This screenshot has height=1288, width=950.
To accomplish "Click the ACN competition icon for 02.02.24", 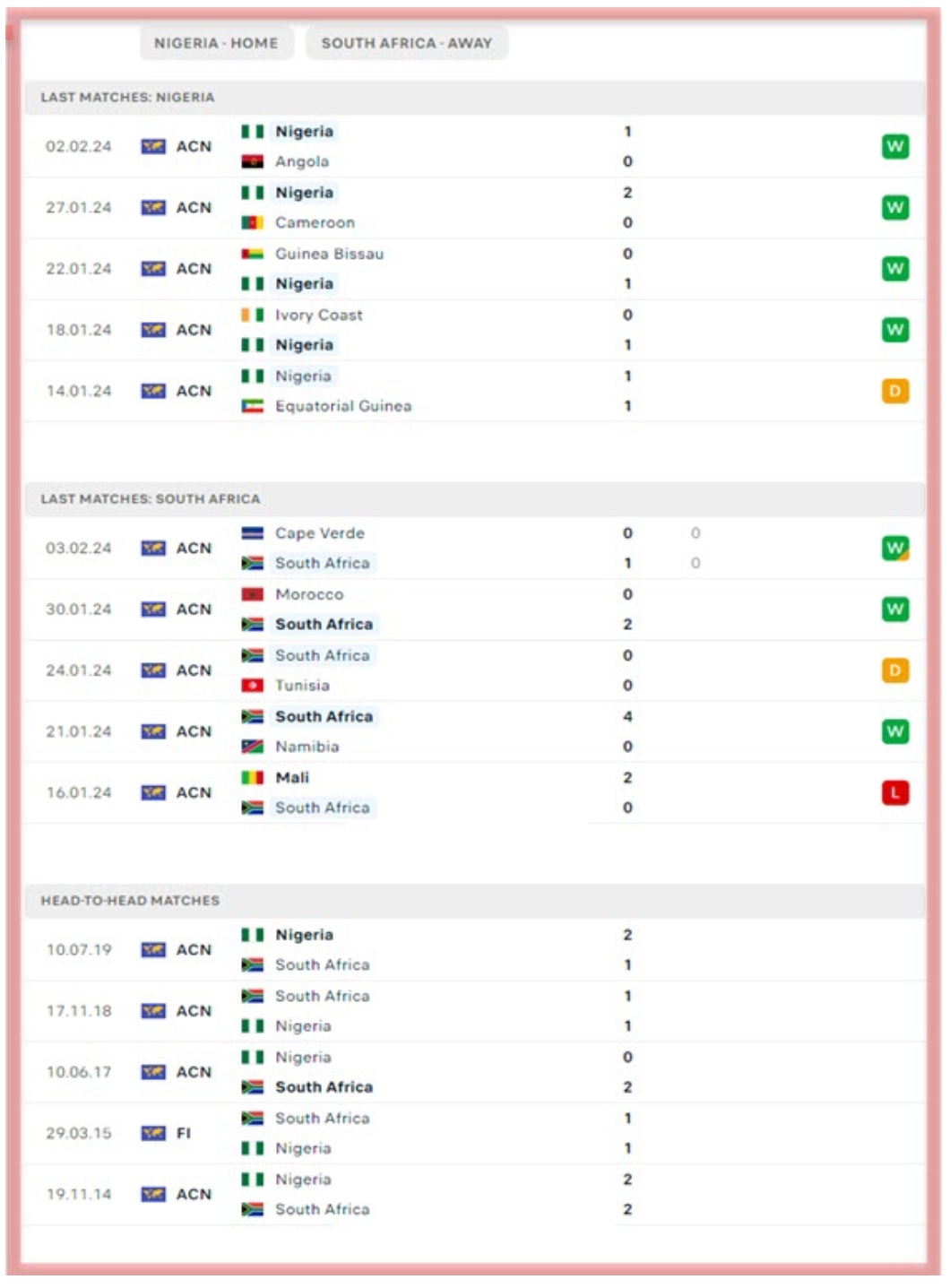I will (x=153, y=146).
